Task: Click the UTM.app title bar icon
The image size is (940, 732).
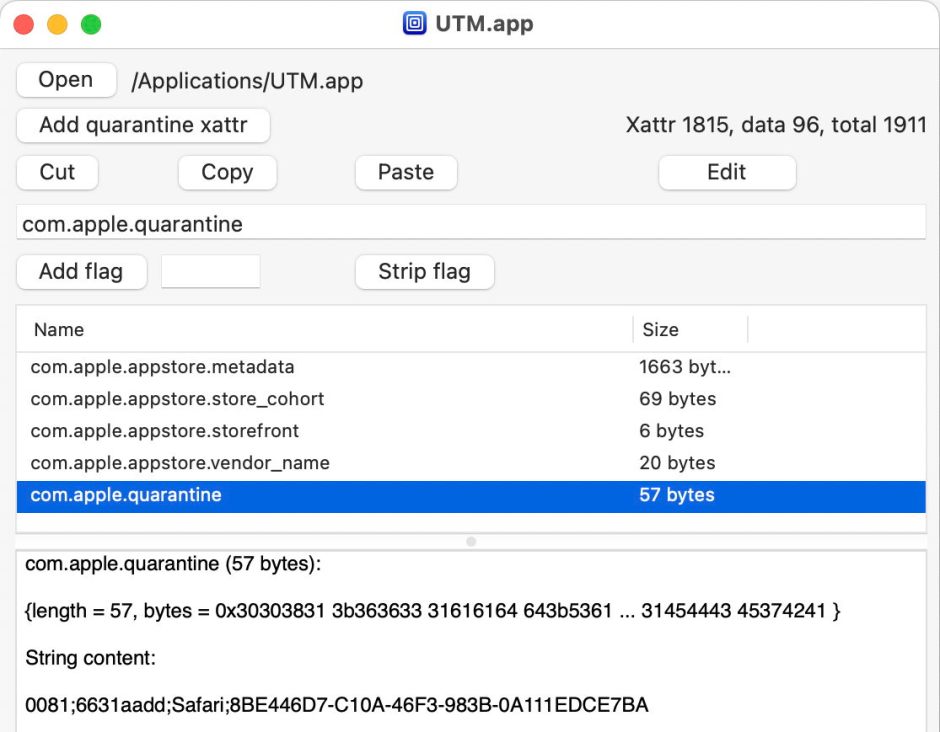Action: [x=414, y=23]
